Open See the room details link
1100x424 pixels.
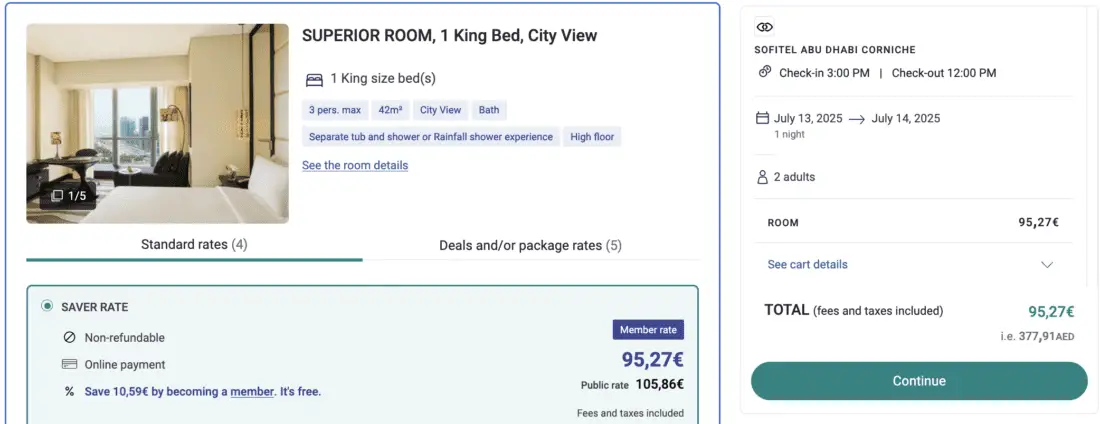(x=355, y=165)
